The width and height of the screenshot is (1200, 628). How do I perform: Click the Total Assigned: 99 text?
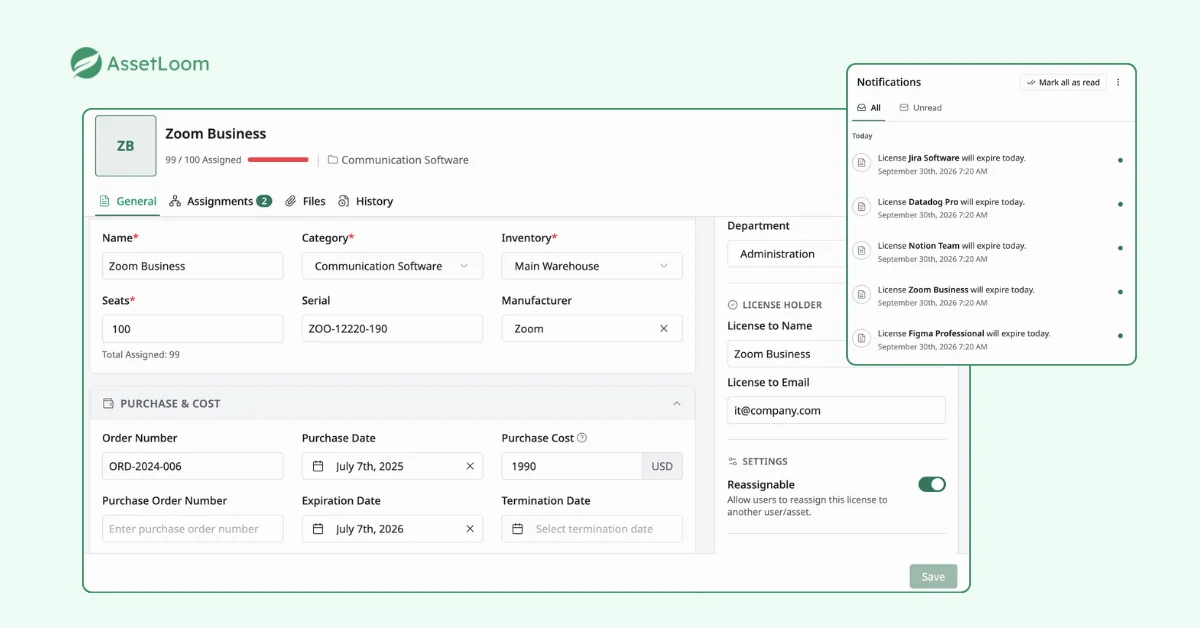141,355
